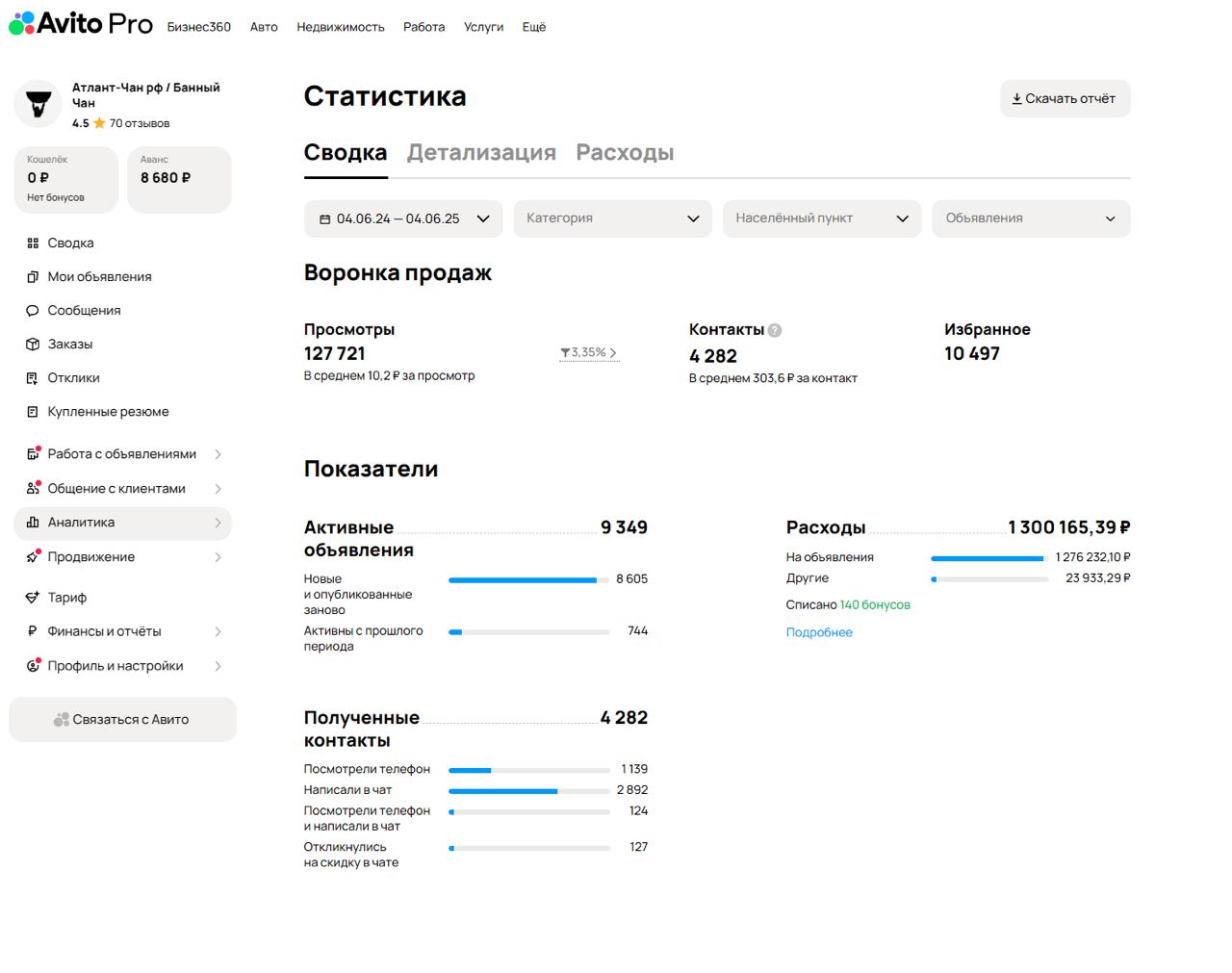Open the Подробнее link under Расходы
1232x973 pixels.
[819, 632]
